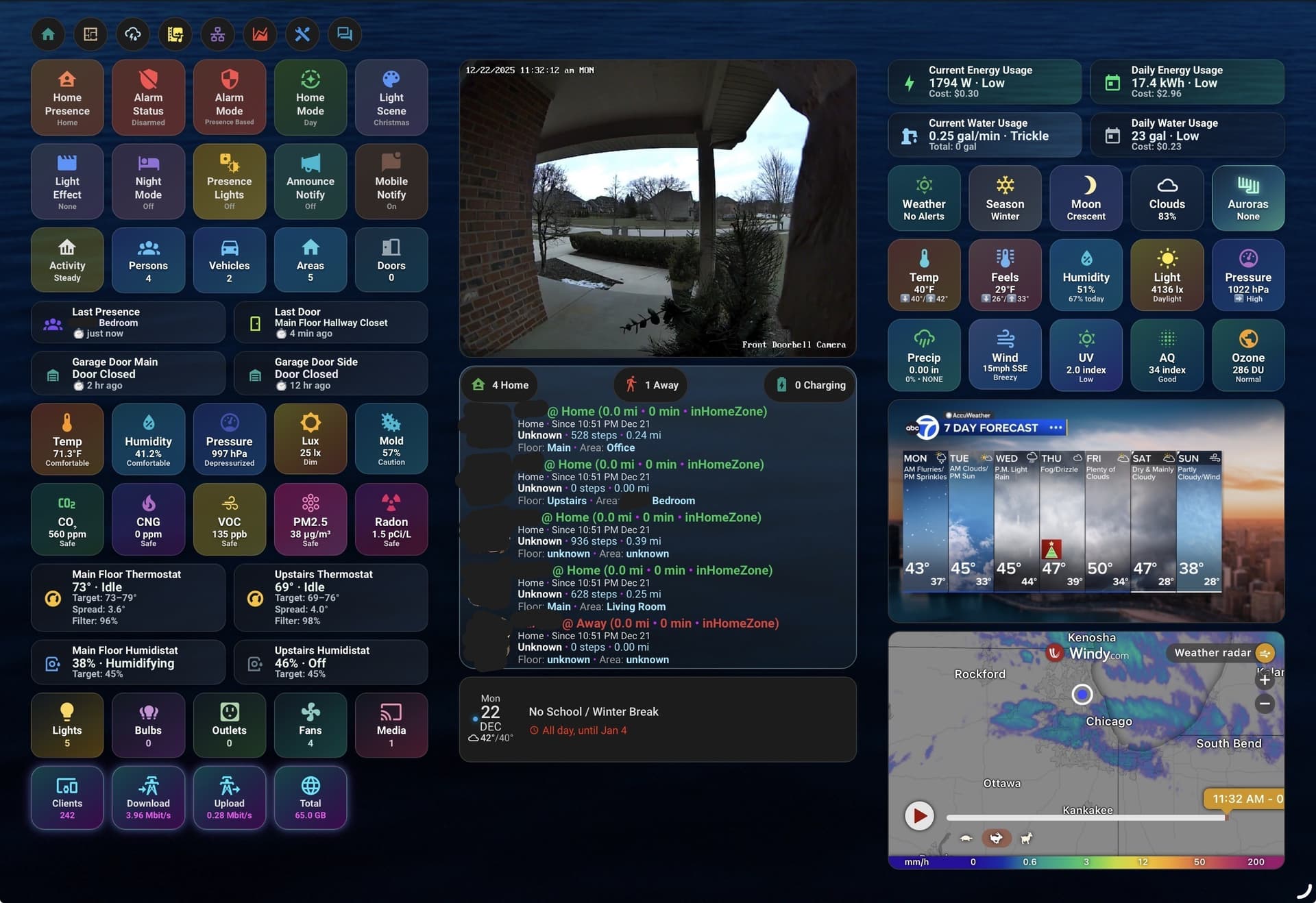Open the Radon 1.5 pCi/L sensor tile

[x=391, y=519]
